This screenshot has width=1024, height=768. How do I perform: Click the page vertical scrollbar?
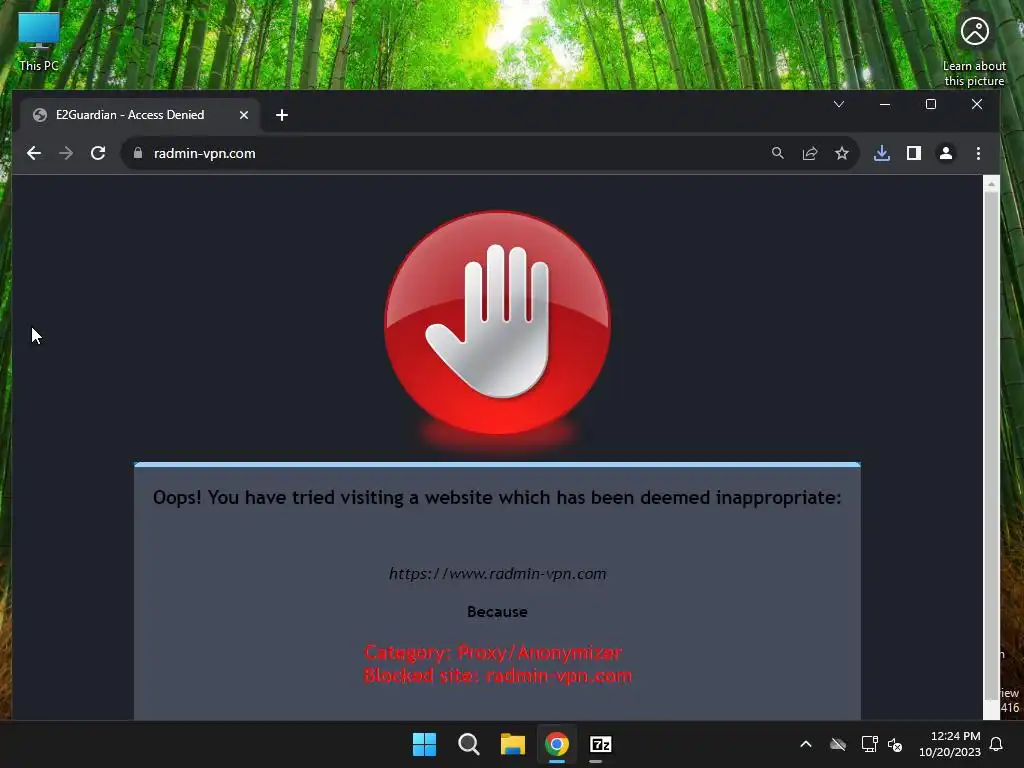pos(991,447)
